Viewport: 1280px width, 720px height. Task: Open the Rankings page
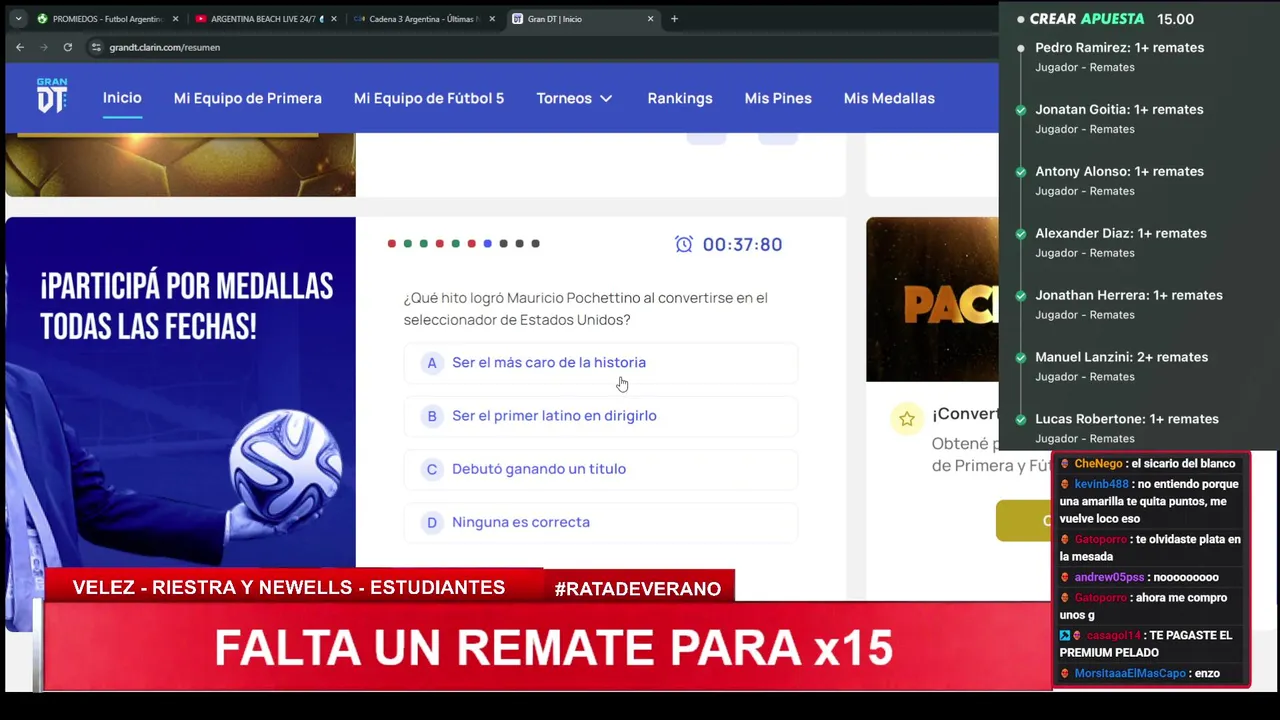(680, 98)
